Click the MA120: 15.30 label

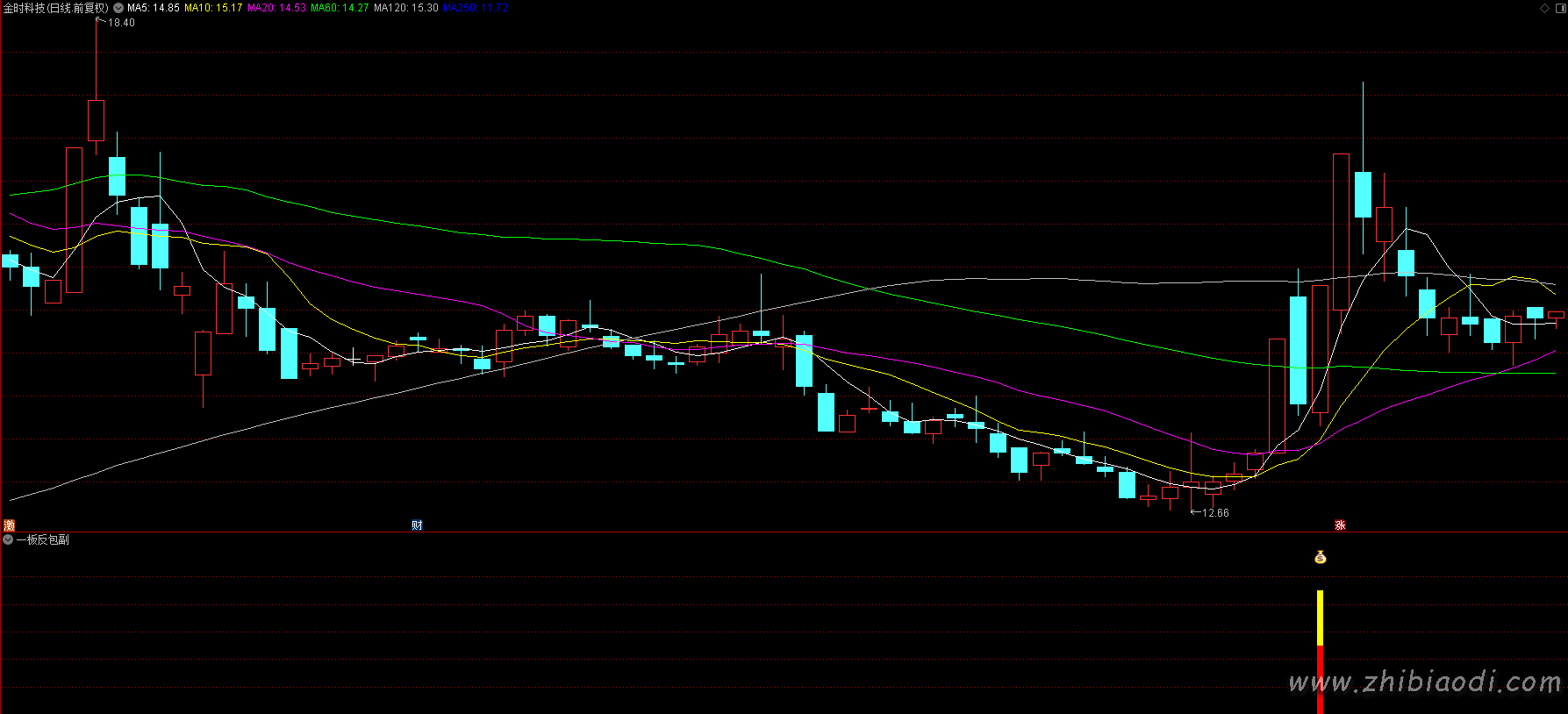(x=405, y=8)
